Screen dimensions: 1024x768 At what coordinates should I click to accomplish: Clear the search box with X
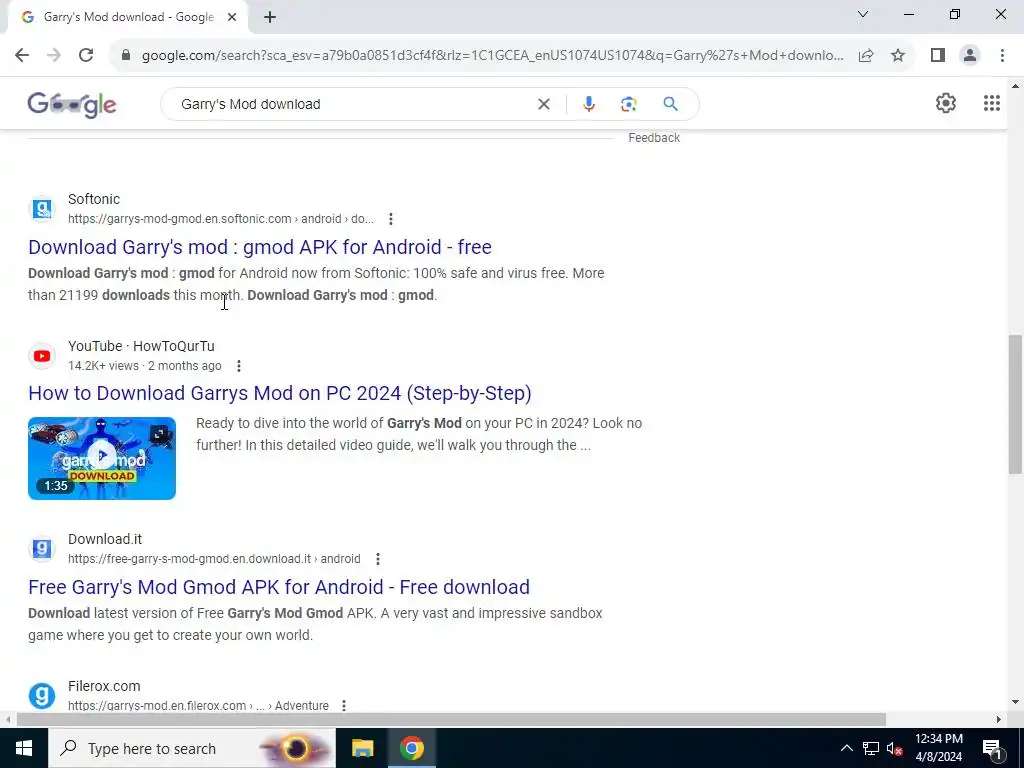tap(543, 104)
